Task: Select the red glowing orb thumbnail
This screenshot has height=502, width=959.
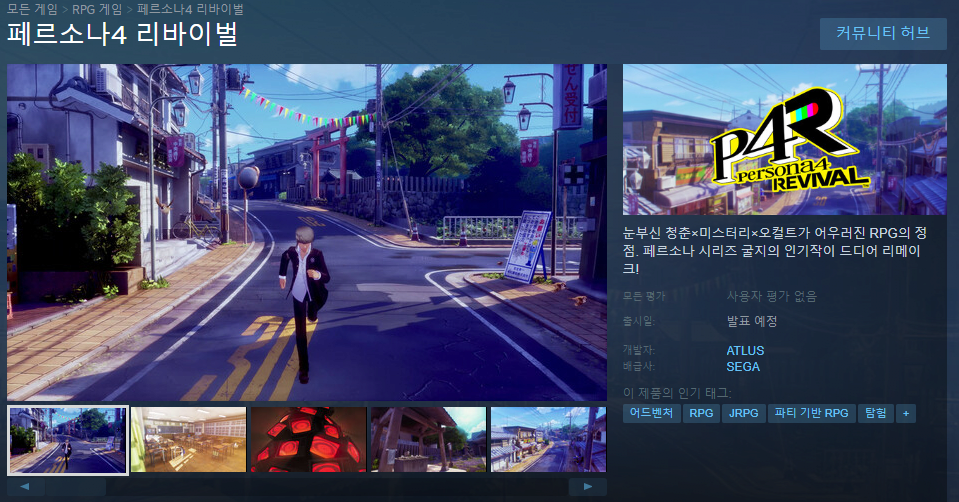Action: (309, 440)
